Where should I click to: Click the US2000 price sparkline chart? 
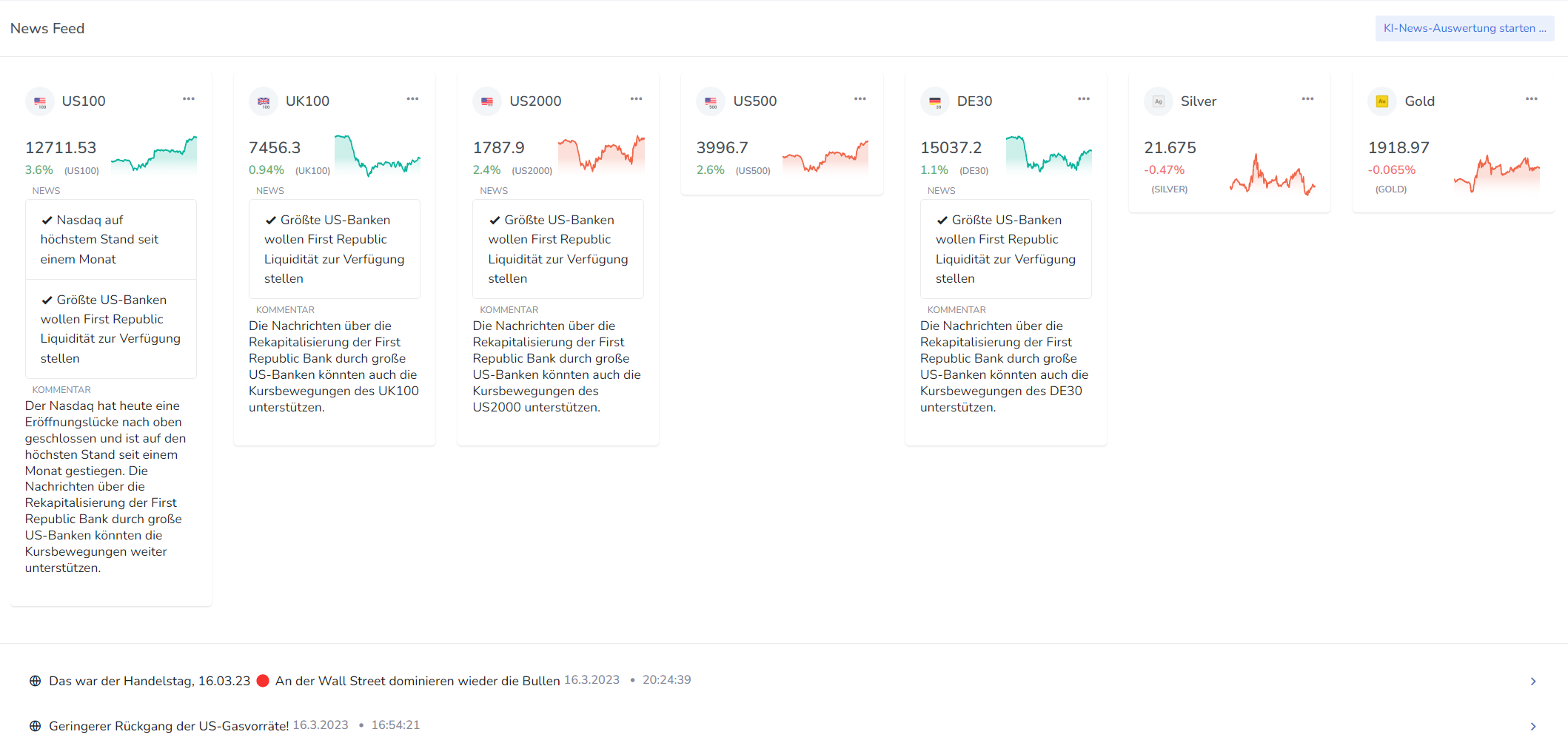click(601, 154)
